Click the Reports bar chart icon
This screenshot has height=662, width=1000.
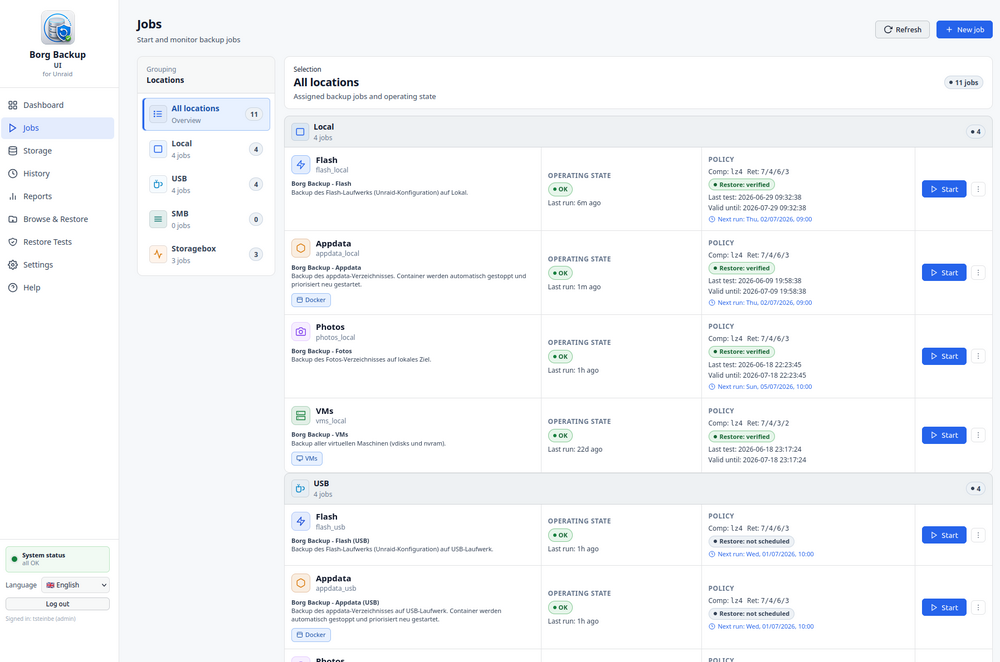pyautogui.click(x=13, y=196)
